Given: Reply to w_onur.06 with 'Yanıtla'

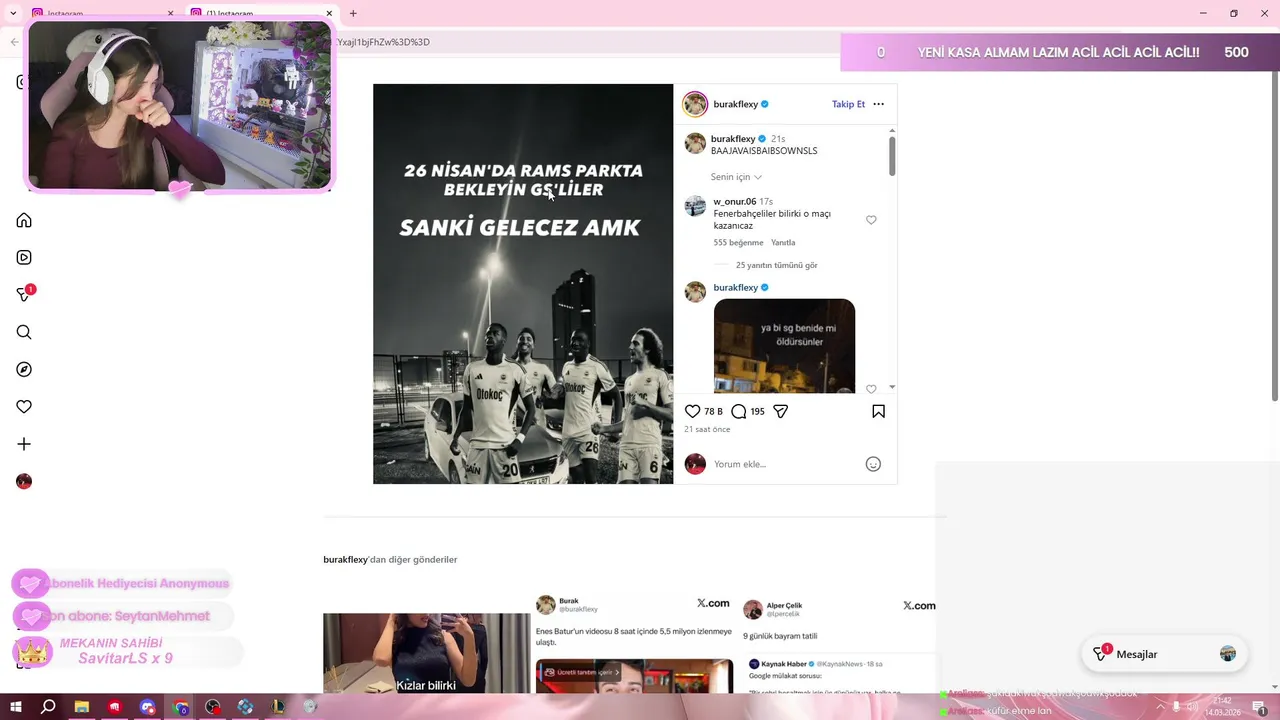Looking at the screenshot, I should click(783, 242).
